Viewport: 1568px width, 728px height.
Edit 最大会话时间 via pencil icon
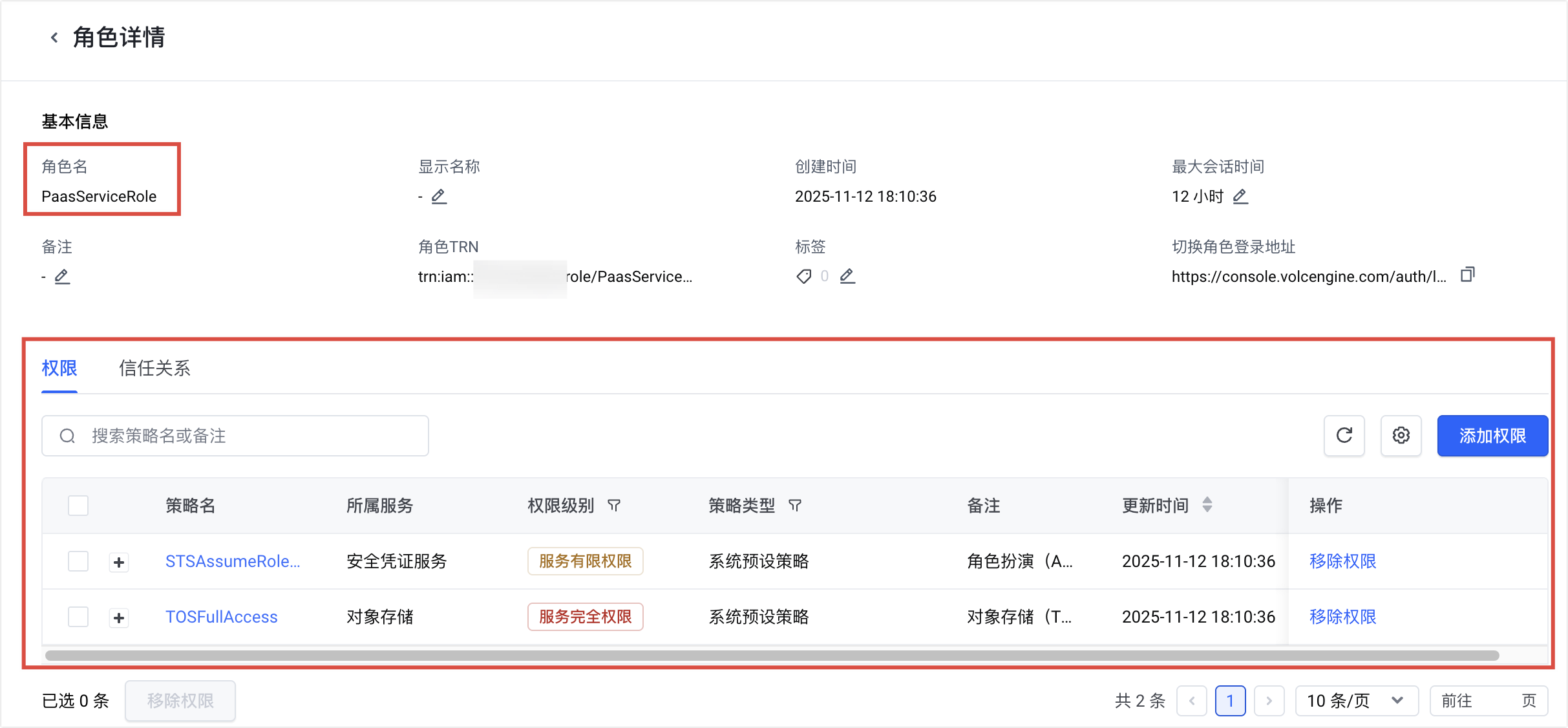[1240, 196]
